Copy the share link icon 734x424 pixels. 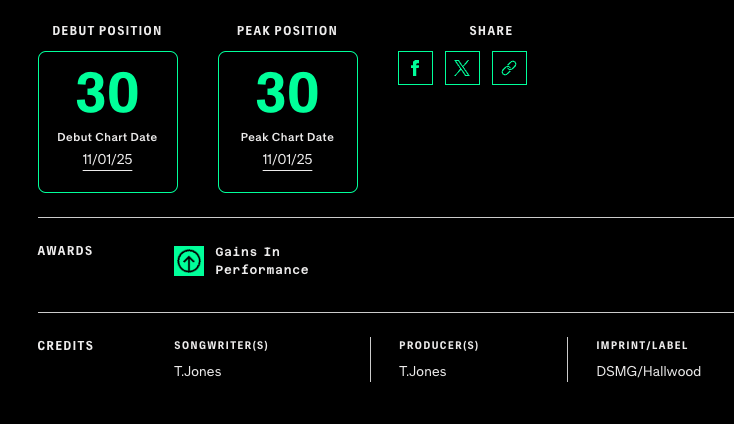pyautogui.click(x=509, y=68)
